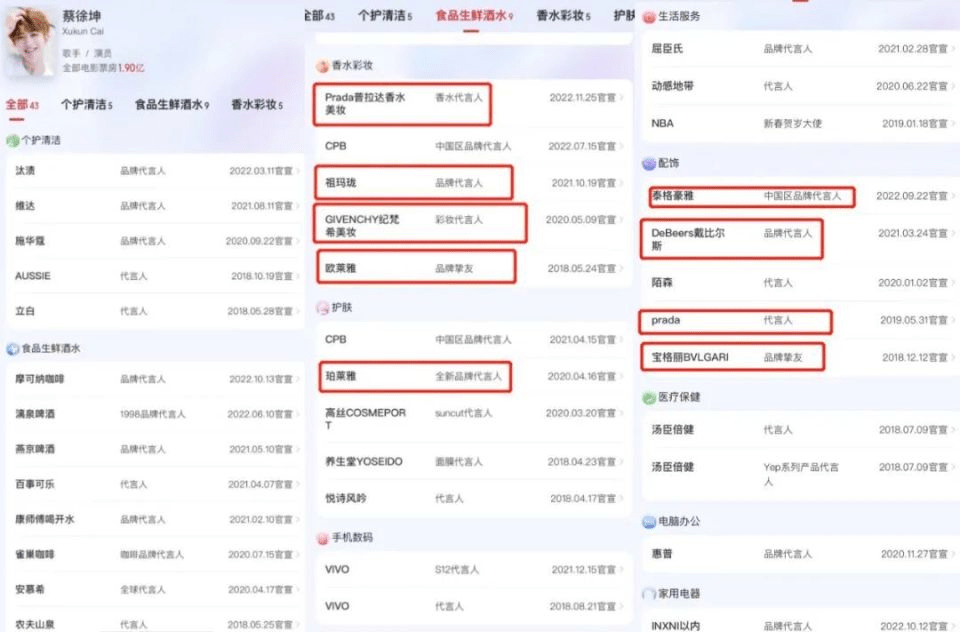Screen dimensions: 960x632
Task: Click the 医疗保健 section header icon
Action: click(x=649, y=397)
